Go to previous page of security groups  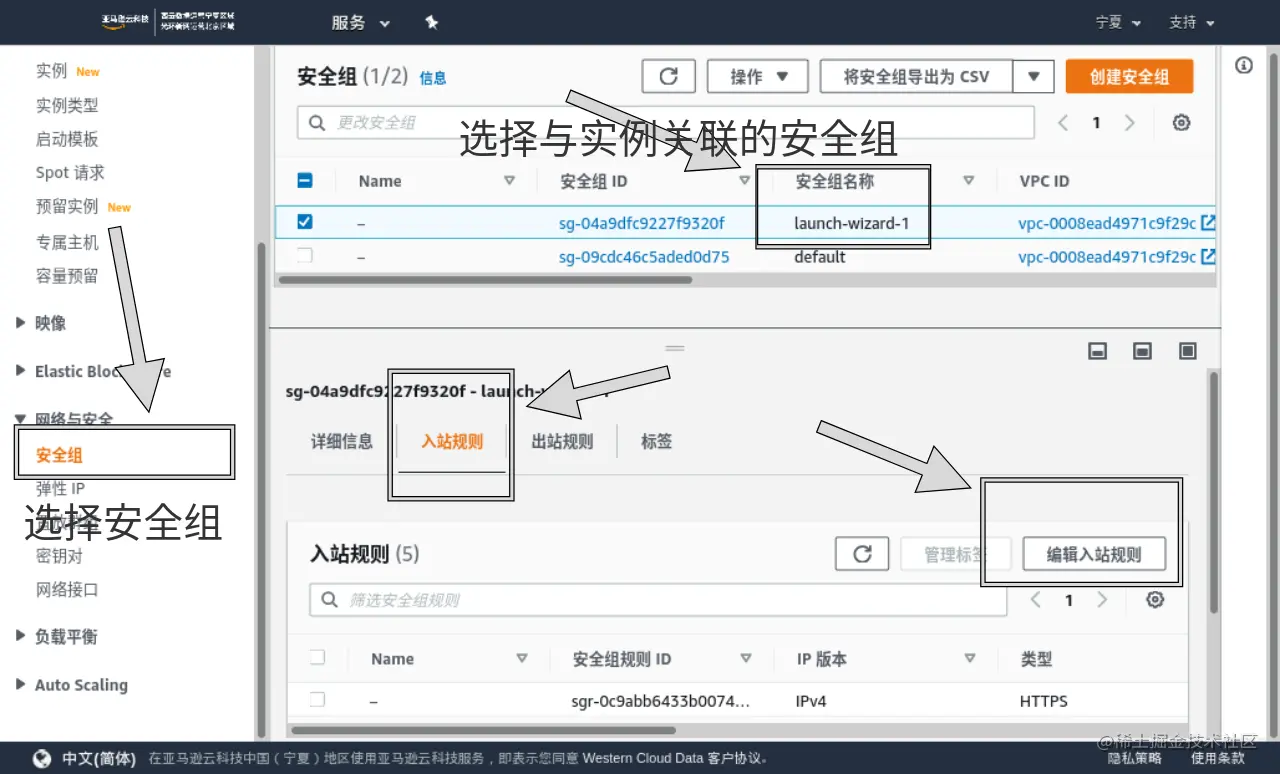(x=1063, y=123)
